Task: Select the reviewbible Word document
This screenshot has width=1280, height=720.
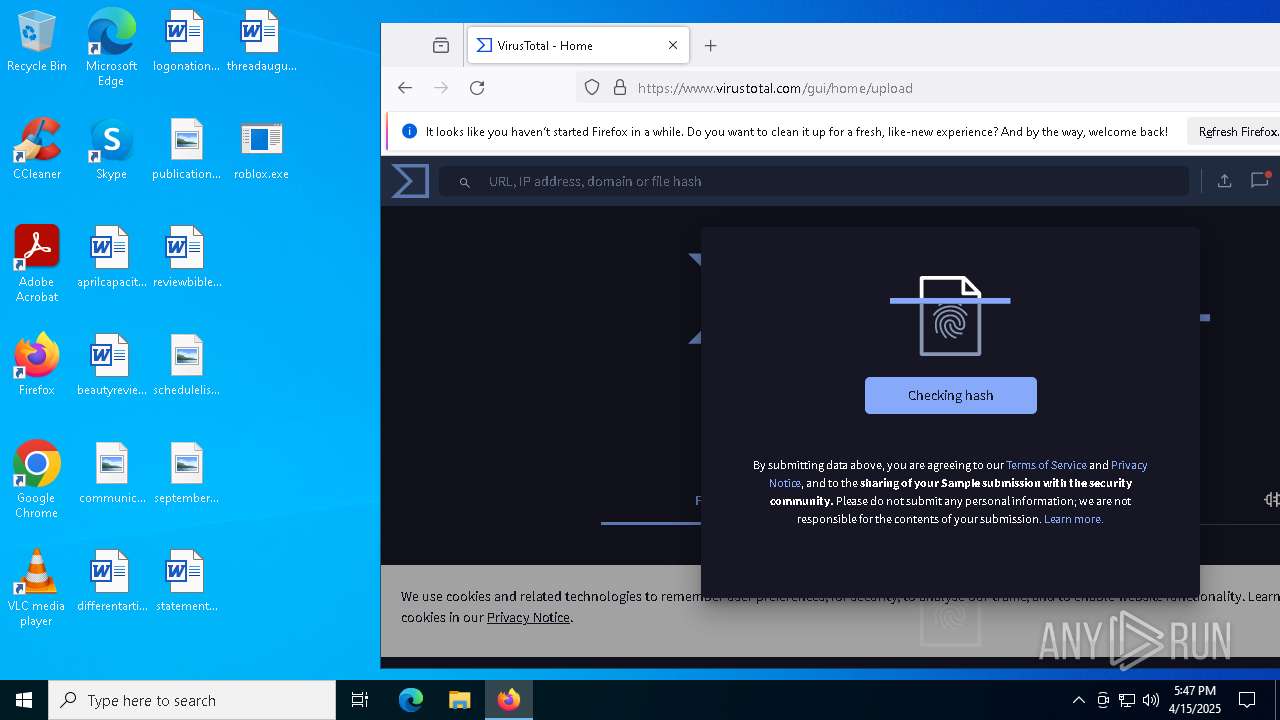Action: click(186, 257)
